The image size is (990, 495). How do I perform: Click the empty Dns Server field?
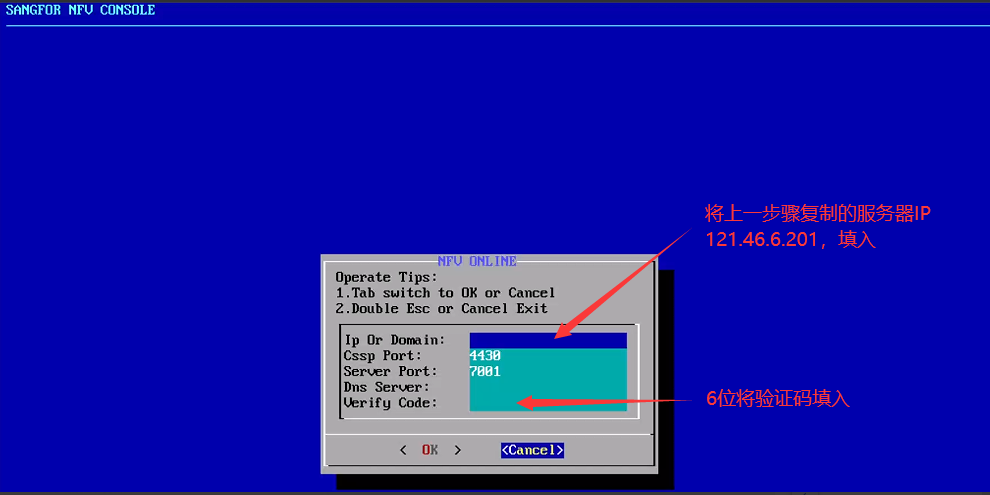click(x=547, y=387)
